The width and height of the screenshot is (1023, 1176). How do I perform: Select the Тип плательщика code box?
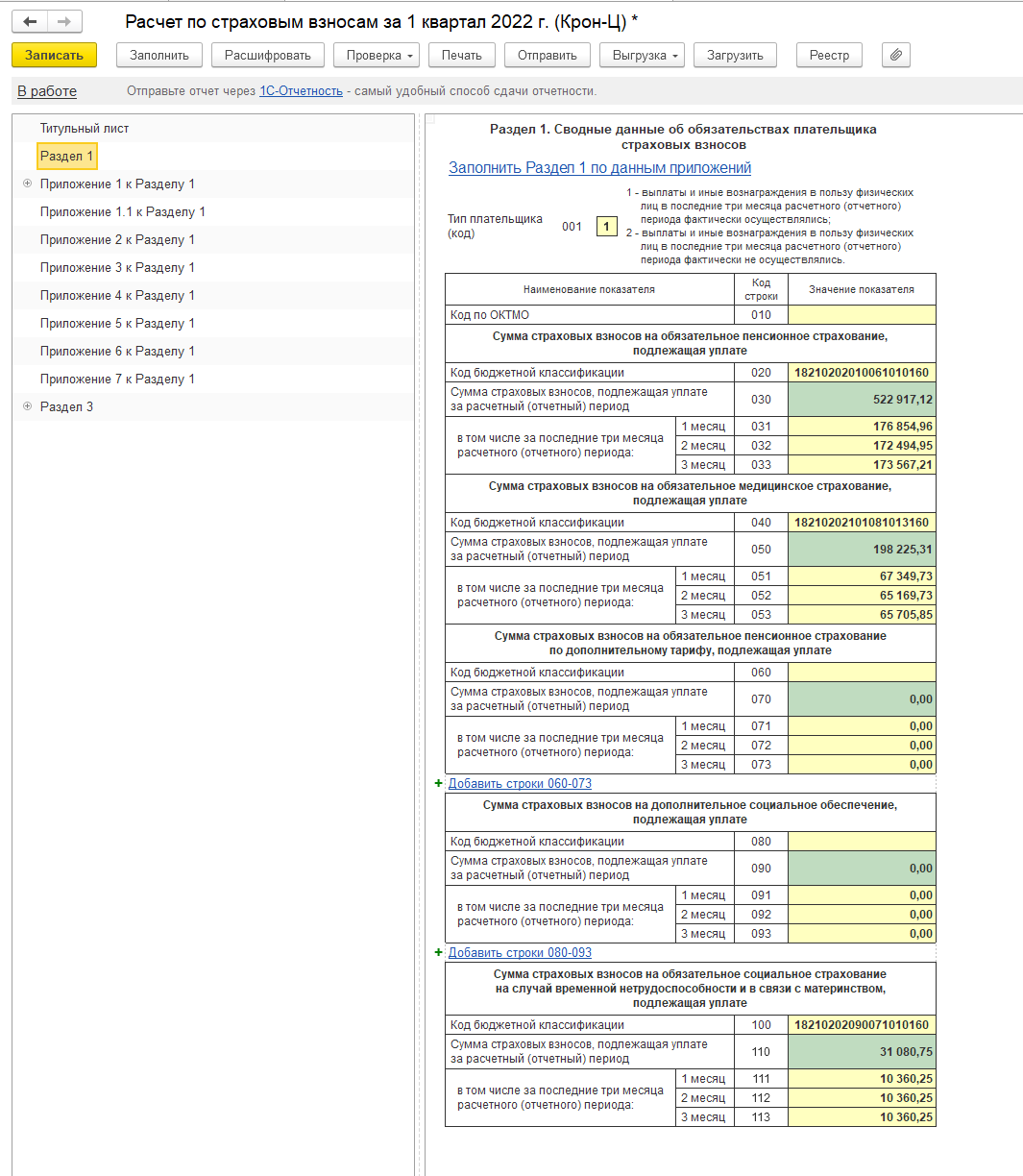(x=606, y=227)
